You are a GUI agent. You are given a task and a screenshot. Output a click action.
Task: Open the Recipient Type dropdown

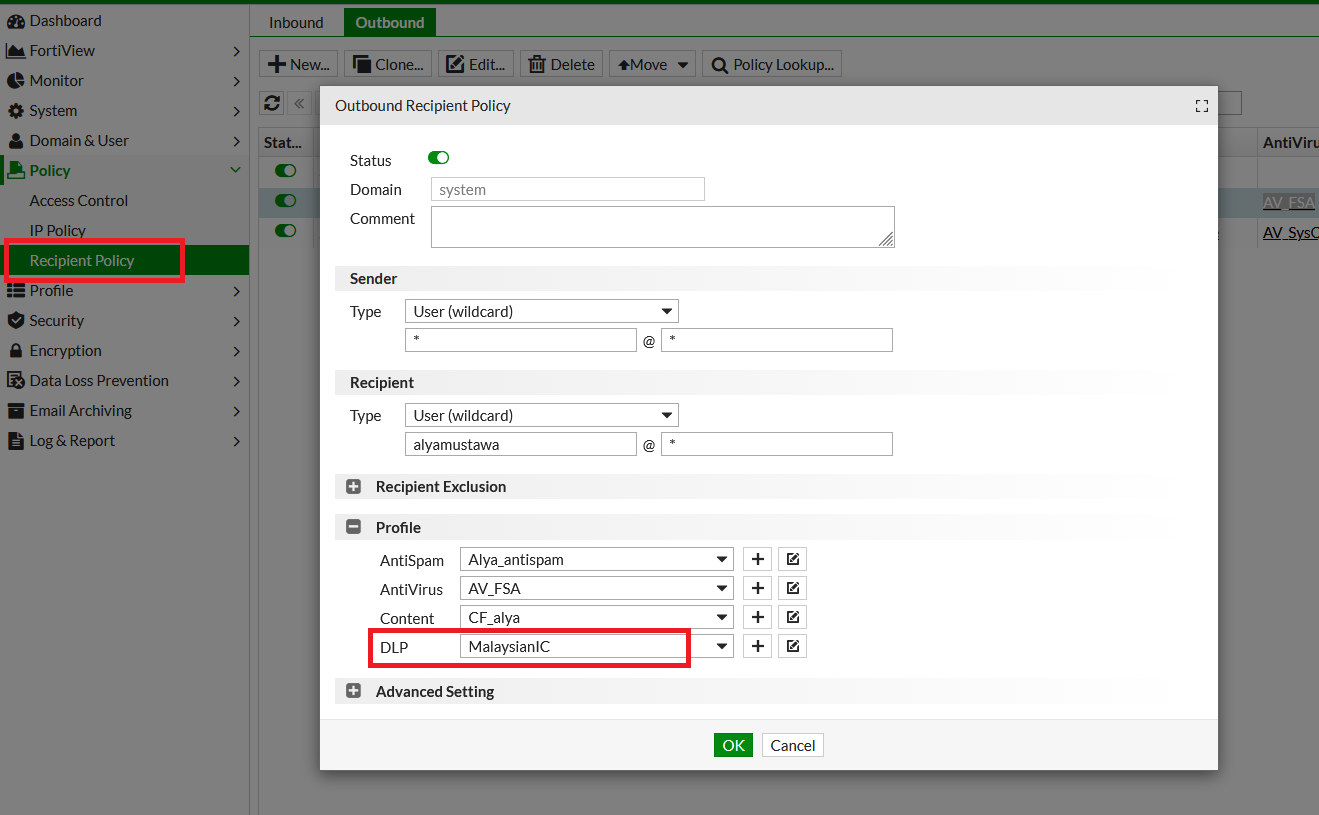(x=542, y=416)
